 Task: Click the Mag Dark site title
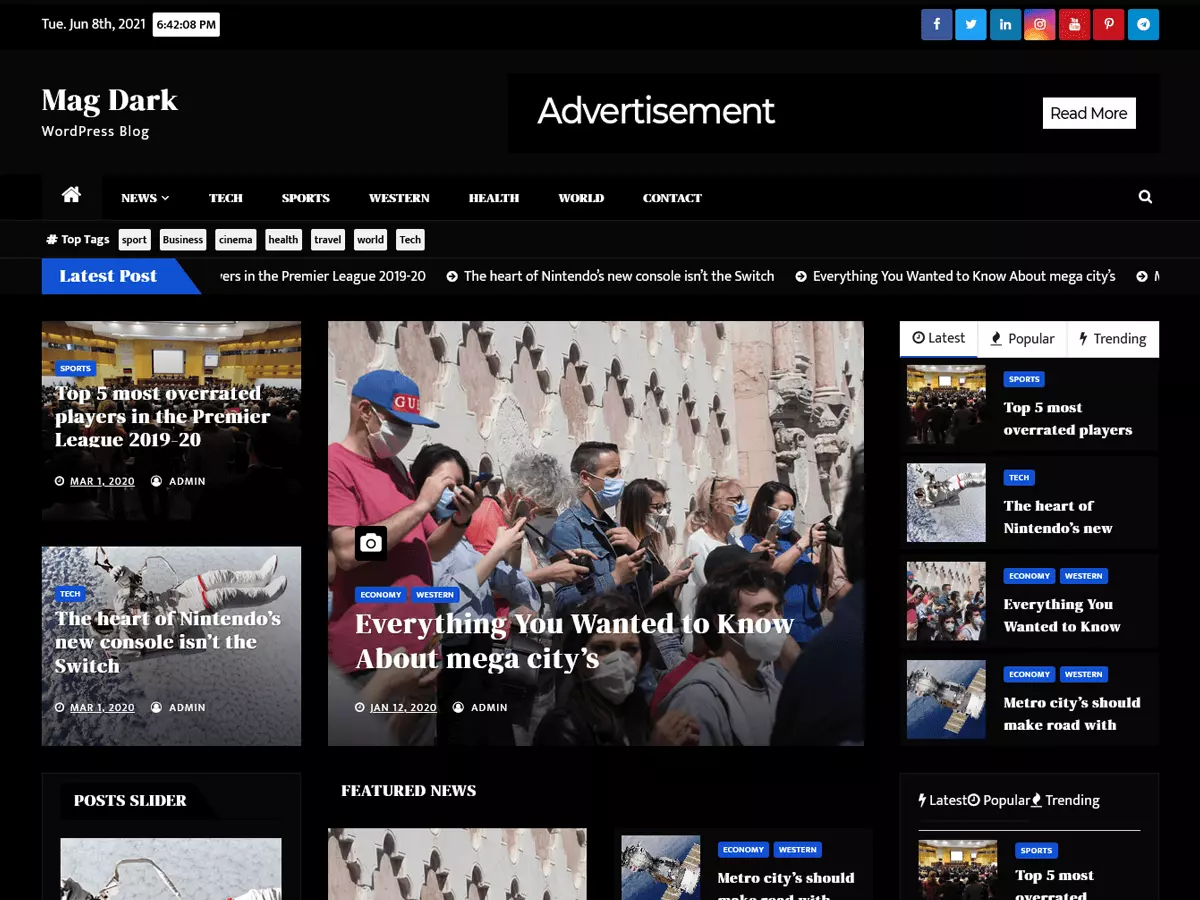click(110, 100)
